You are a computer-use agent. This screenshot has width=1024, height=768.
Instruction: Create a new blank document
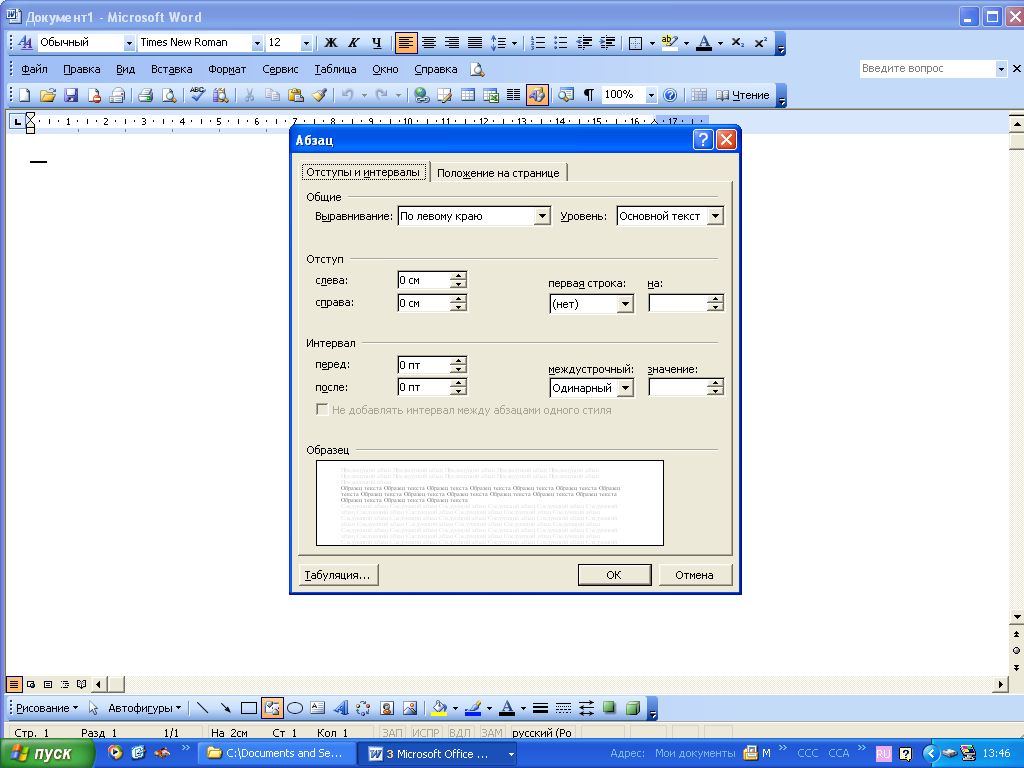coord(24,95)
